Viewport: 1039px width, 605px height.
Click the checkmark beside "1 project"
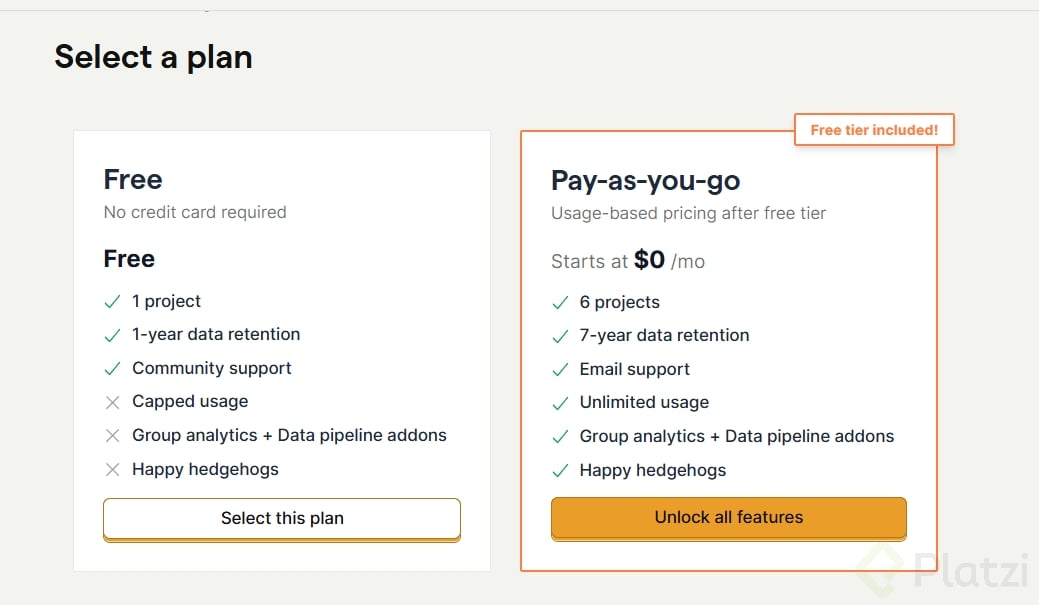pyautogui.click(x=112, y=301)
